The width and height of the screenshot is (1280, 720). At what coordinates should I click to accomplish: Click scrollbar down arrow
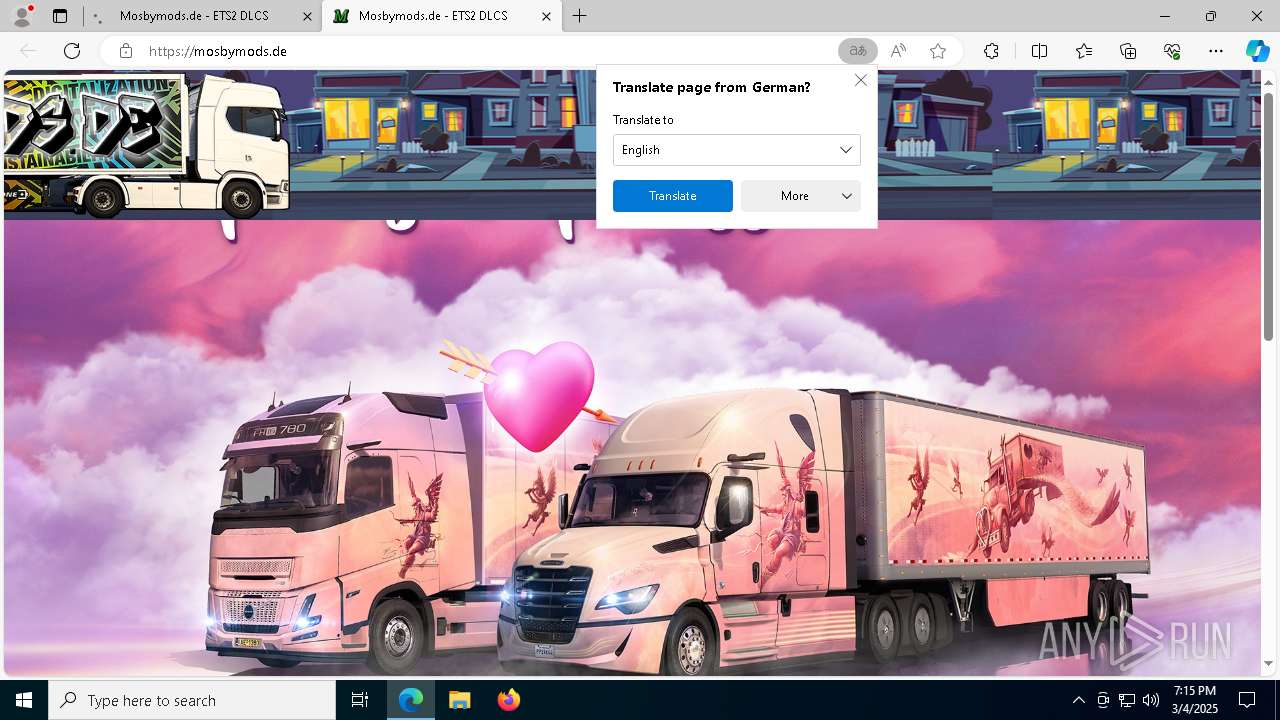click(x=1268, y=663)
